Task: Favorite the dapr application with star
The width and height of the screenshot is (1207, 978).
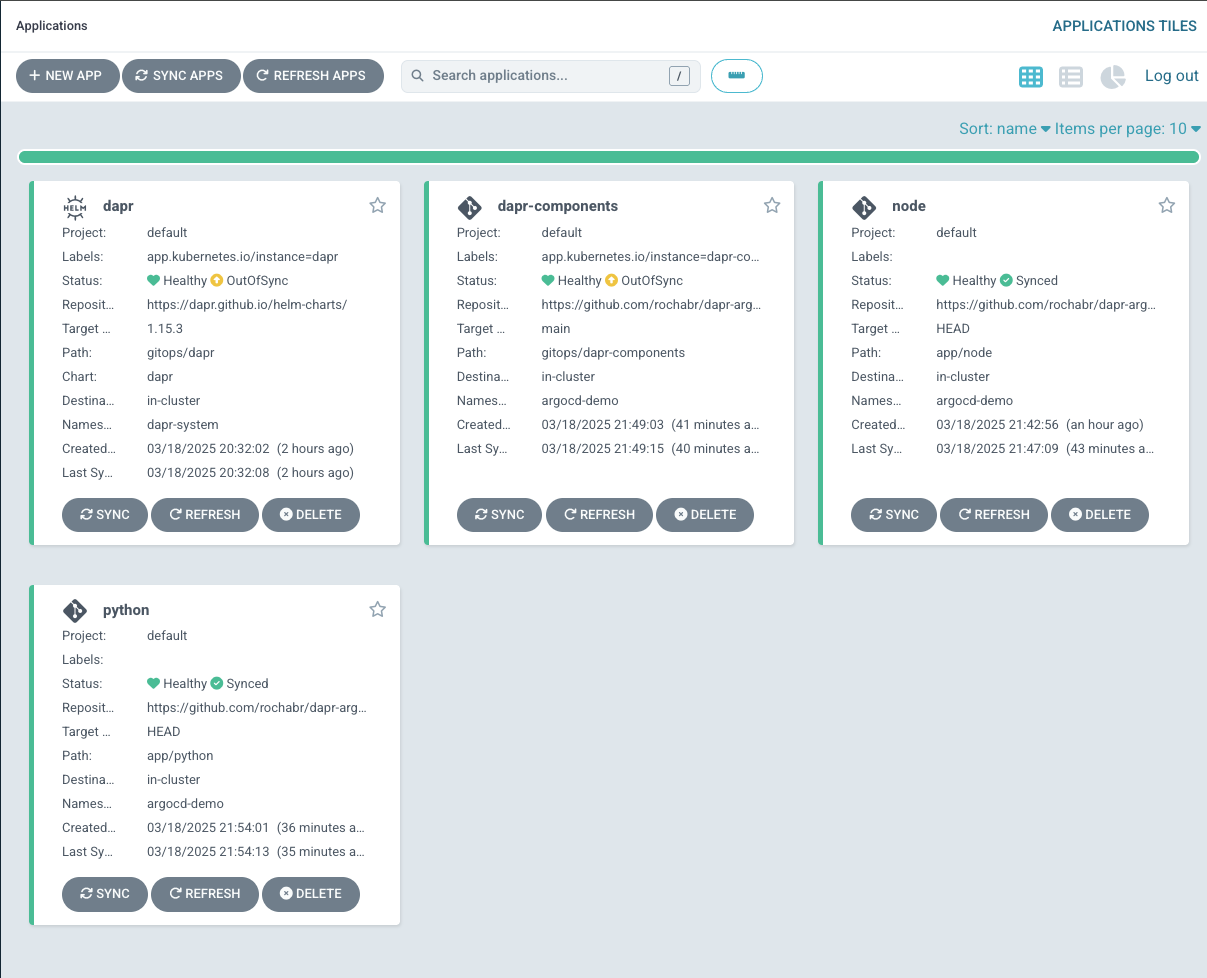Action: pyautogui.click(x=377, y=206)
